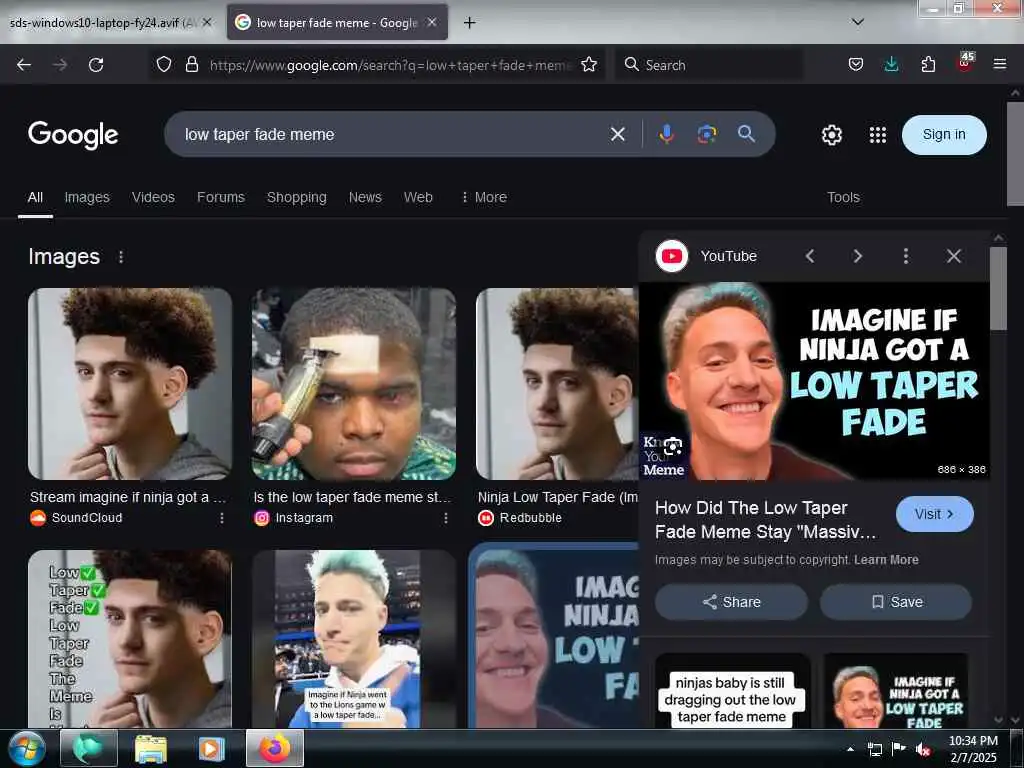Show previous image in YouTube preview panel
This screenshot has height=768, width=1024.
point(810,256)
